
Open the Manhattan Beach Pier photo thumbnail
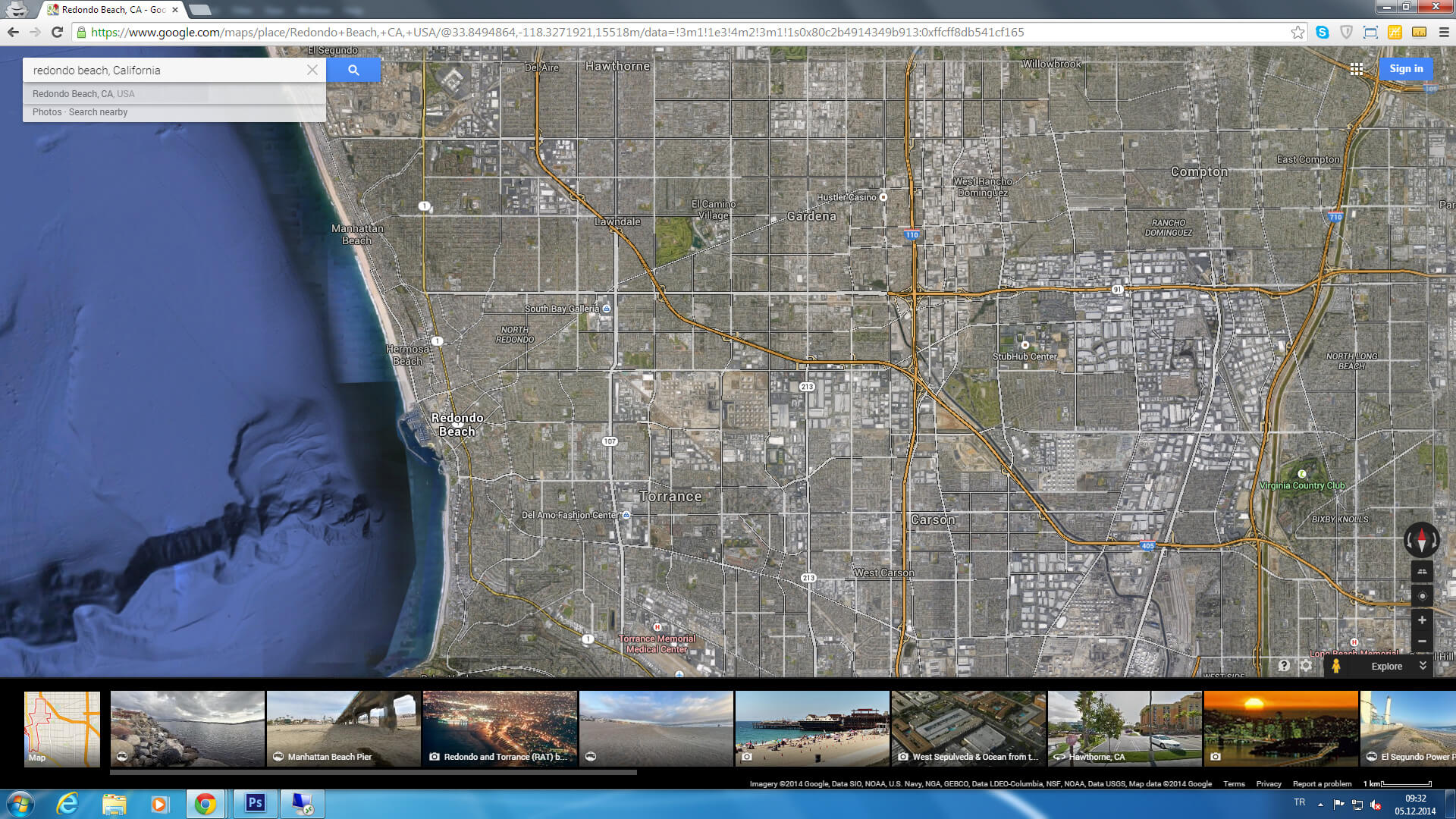coord(344,729)
